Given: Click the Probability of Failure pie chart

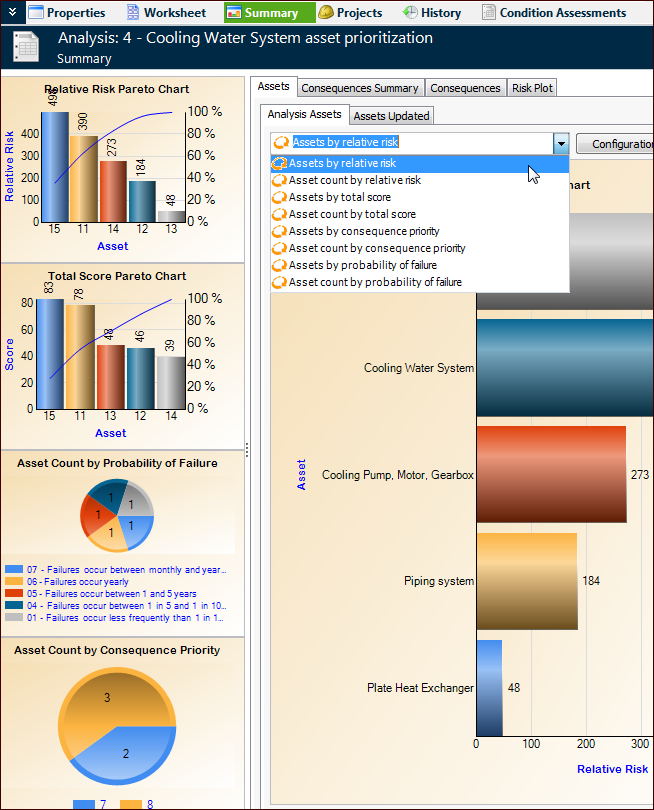Looking at the screenshot, I should (x=117, y=516).
